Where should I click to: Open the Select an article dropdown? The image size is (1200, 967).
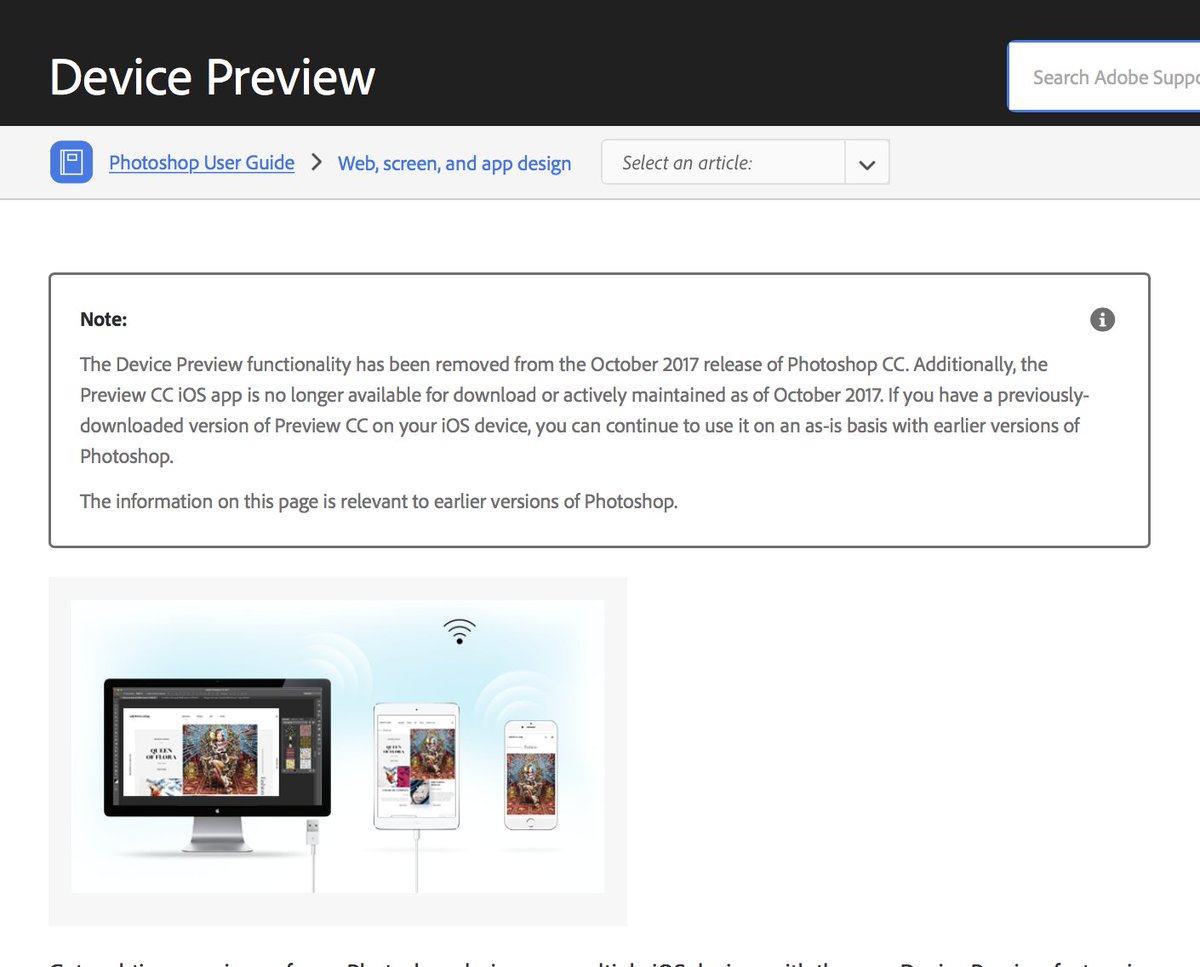pos(745,162)
